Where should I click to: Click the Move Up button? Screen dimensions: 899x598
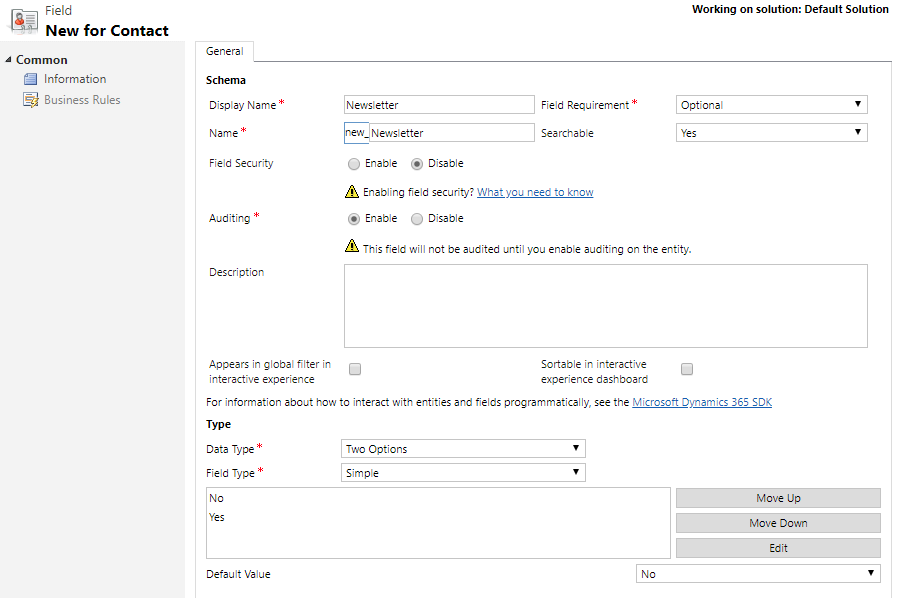point(778,498)
